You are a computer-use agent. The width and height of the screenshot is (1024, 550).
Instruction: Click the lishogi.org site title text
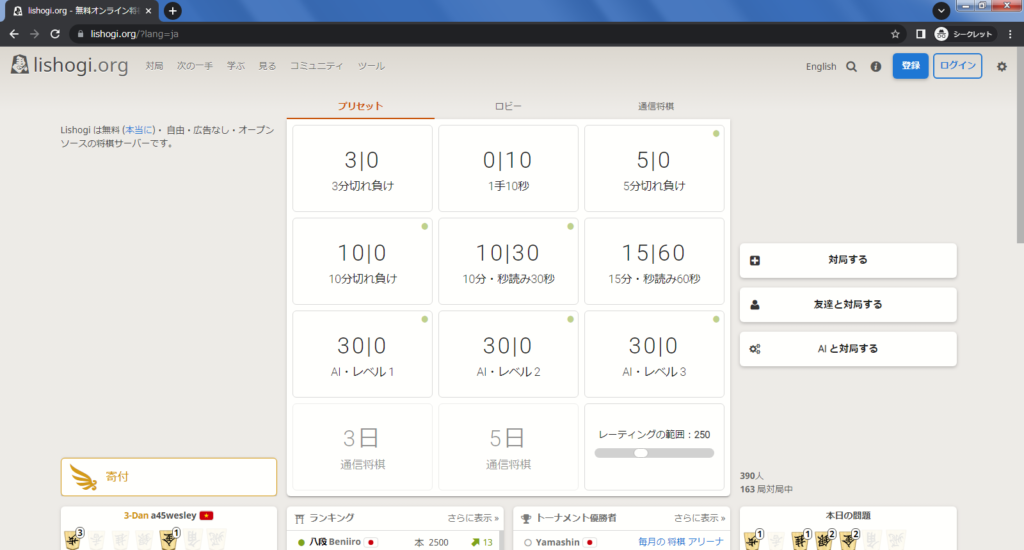coord(80,65)
